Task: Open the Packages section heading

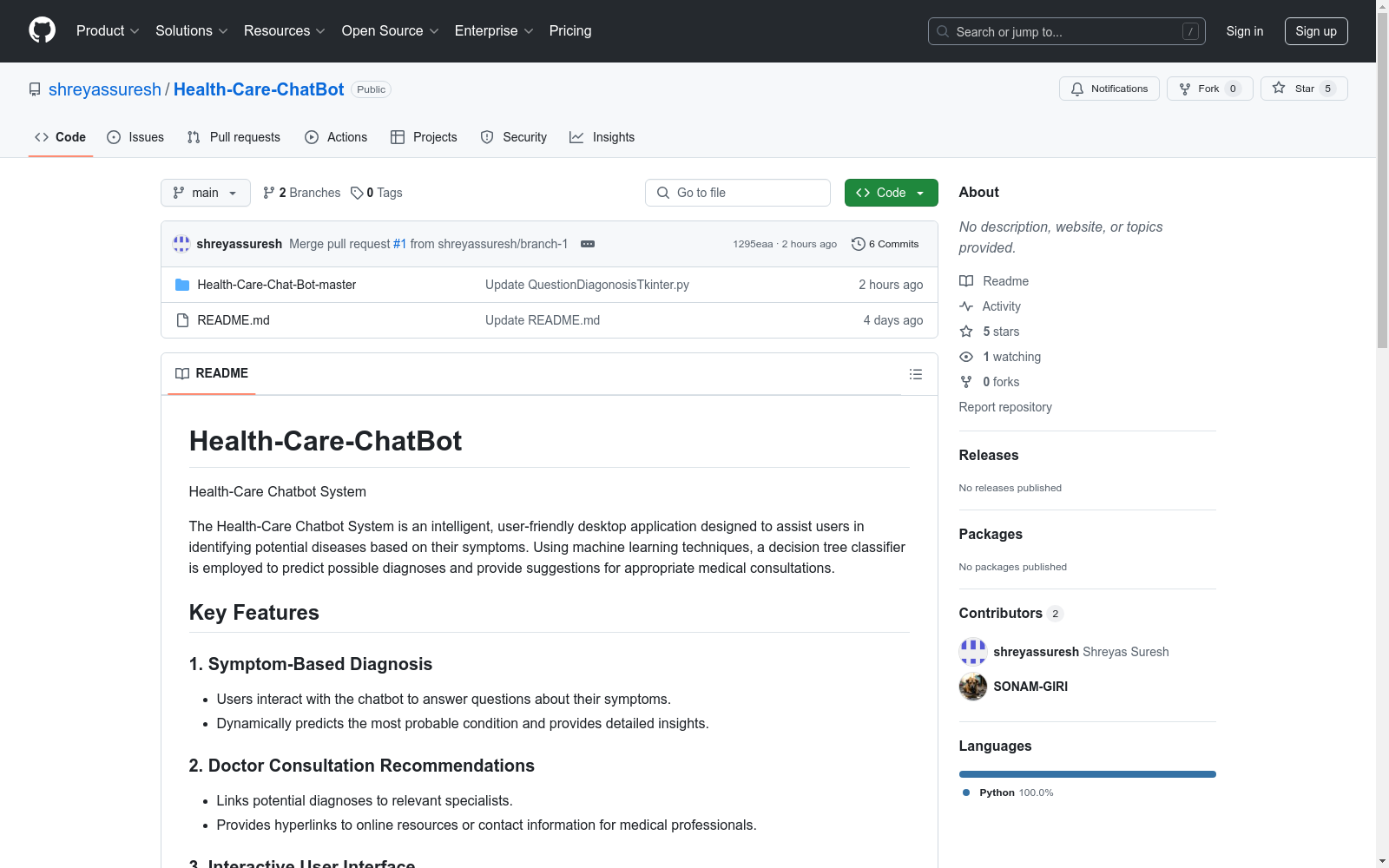Action: (x=991, y=534)
